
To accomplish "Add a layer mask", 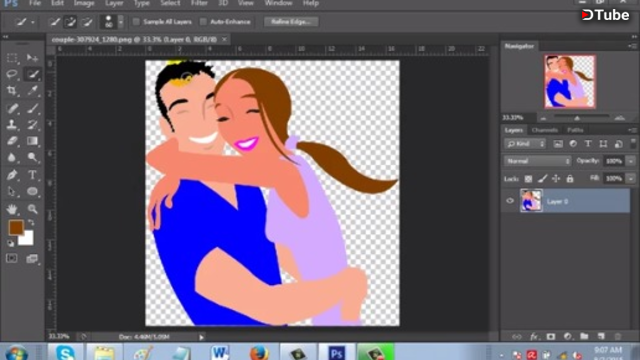I will click(x=551, y=337).
